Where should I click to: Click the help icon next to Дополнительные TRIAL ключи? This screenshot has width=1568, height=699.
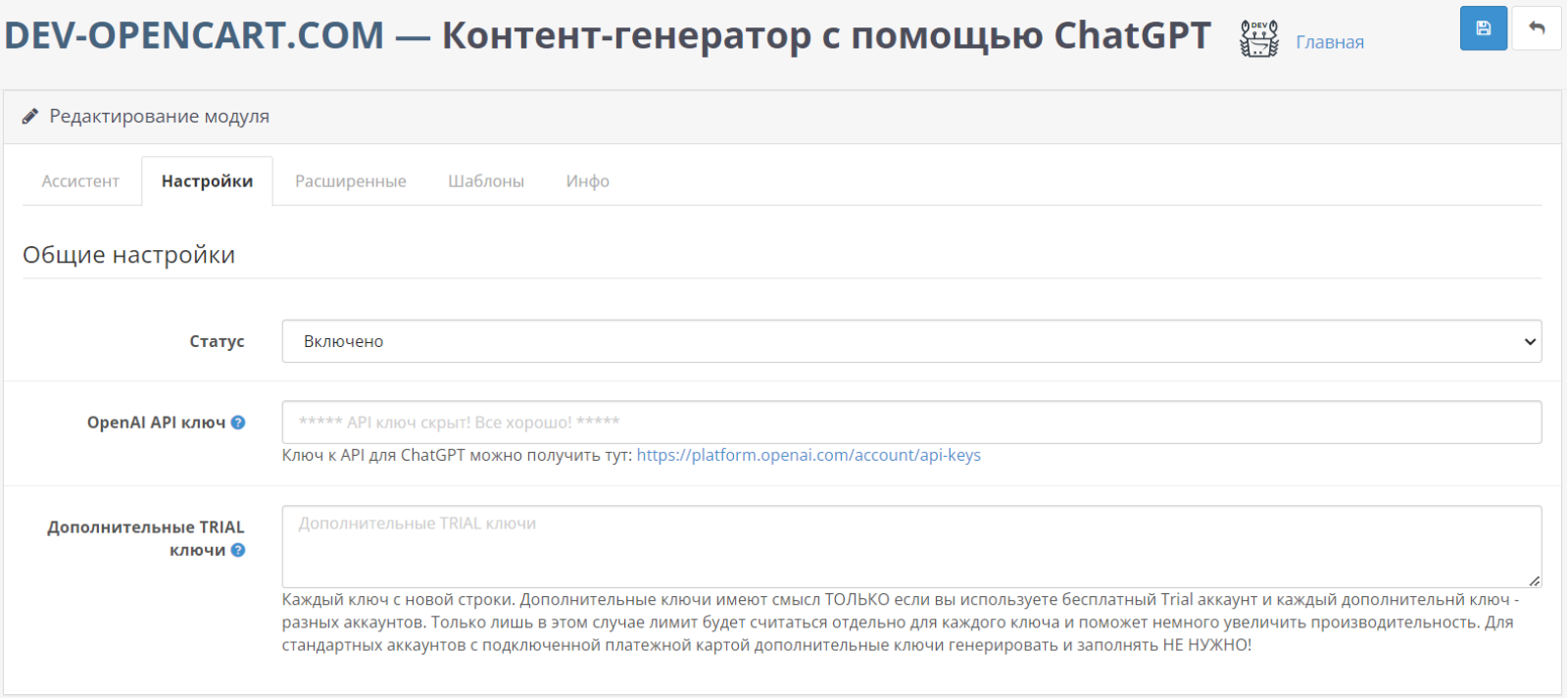238,550
